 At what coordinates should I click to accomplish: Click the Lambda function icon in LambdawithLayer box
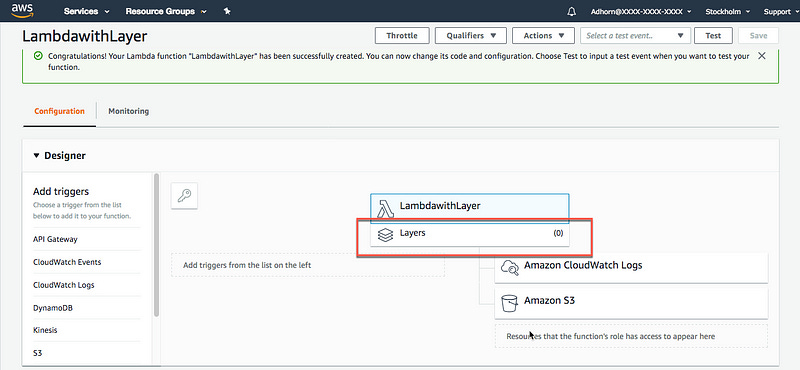(x=386, y=208)
